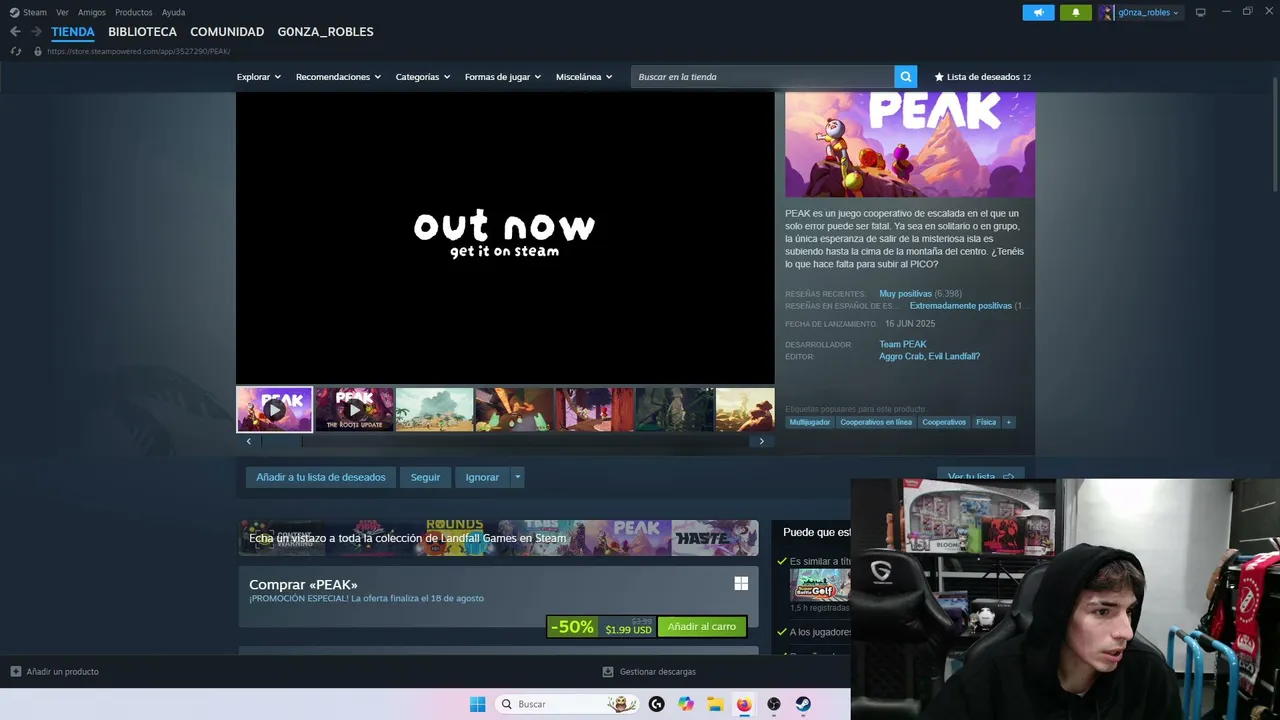1280x720 pixels.
Task: Open Extremadamente positivas Spanish reviews link
Action: [960, 306]
